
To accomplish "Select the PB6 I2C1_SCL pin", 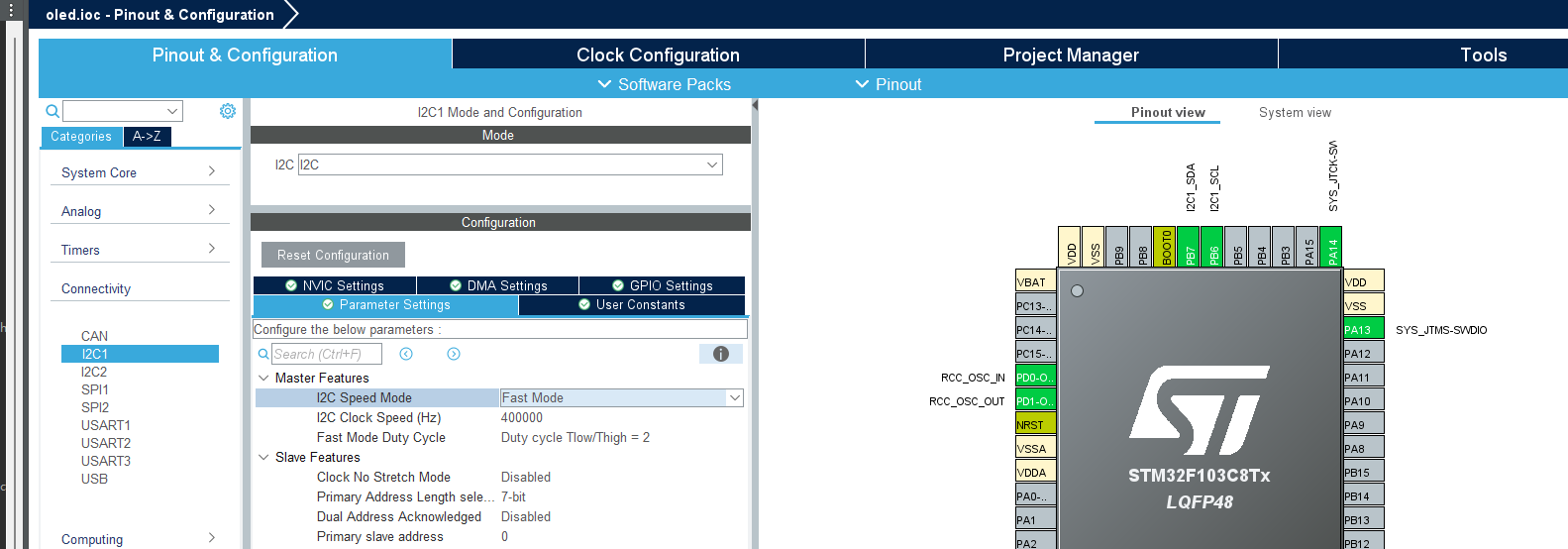I will (1211, 247).
